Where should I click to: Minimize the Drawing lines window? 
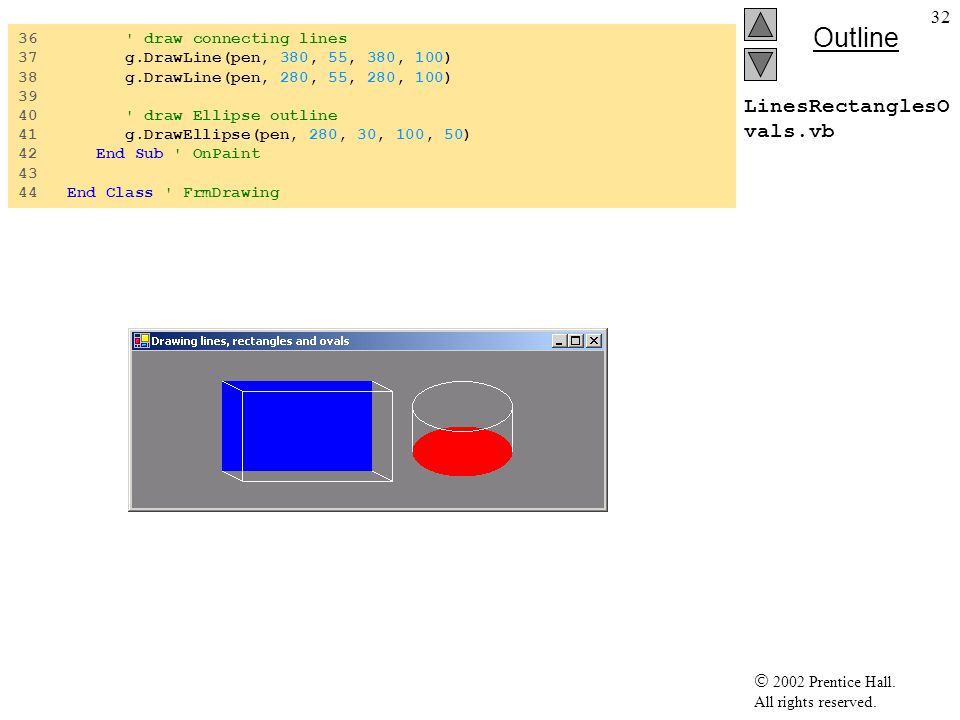558,341
